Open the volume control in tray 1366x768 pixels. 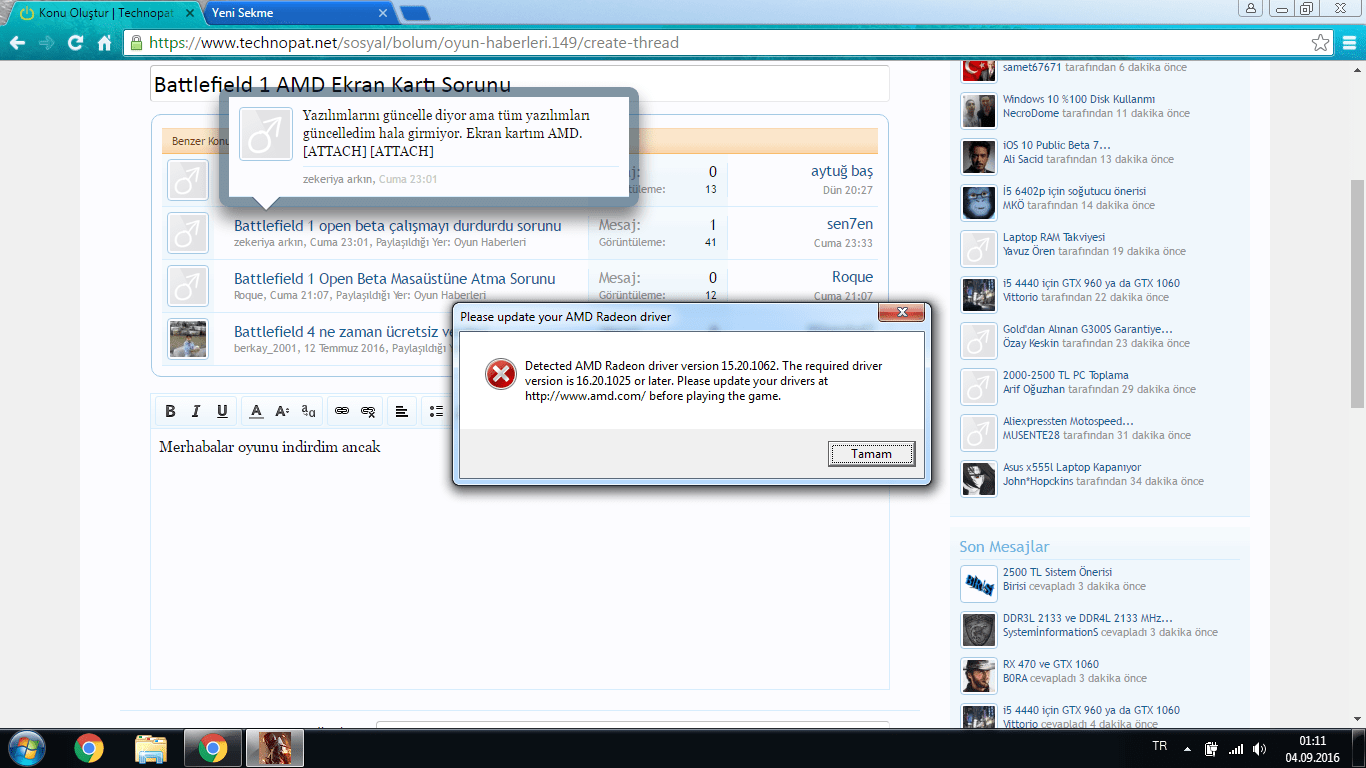pyautogui.click(x=1259, y=748)
